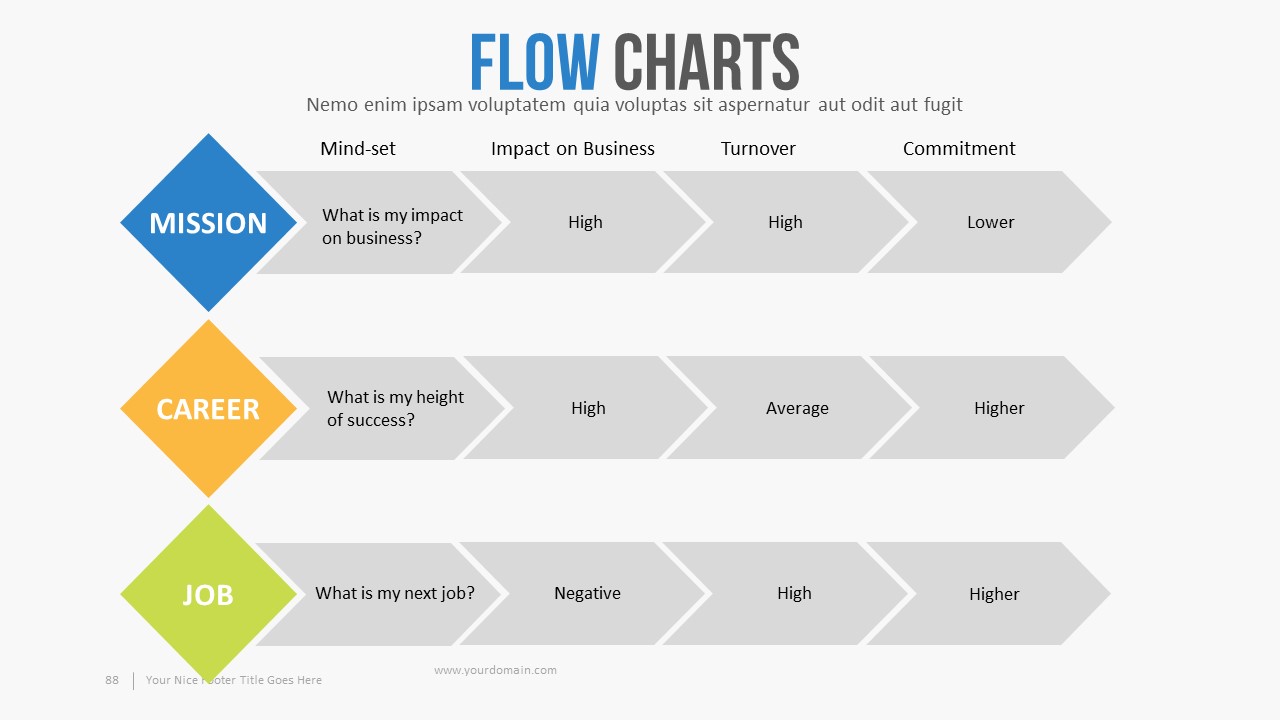Select the orange CAREER diamond
Image resolution: width=1280 pixels, height=720 pixels.
click(208, 408)
